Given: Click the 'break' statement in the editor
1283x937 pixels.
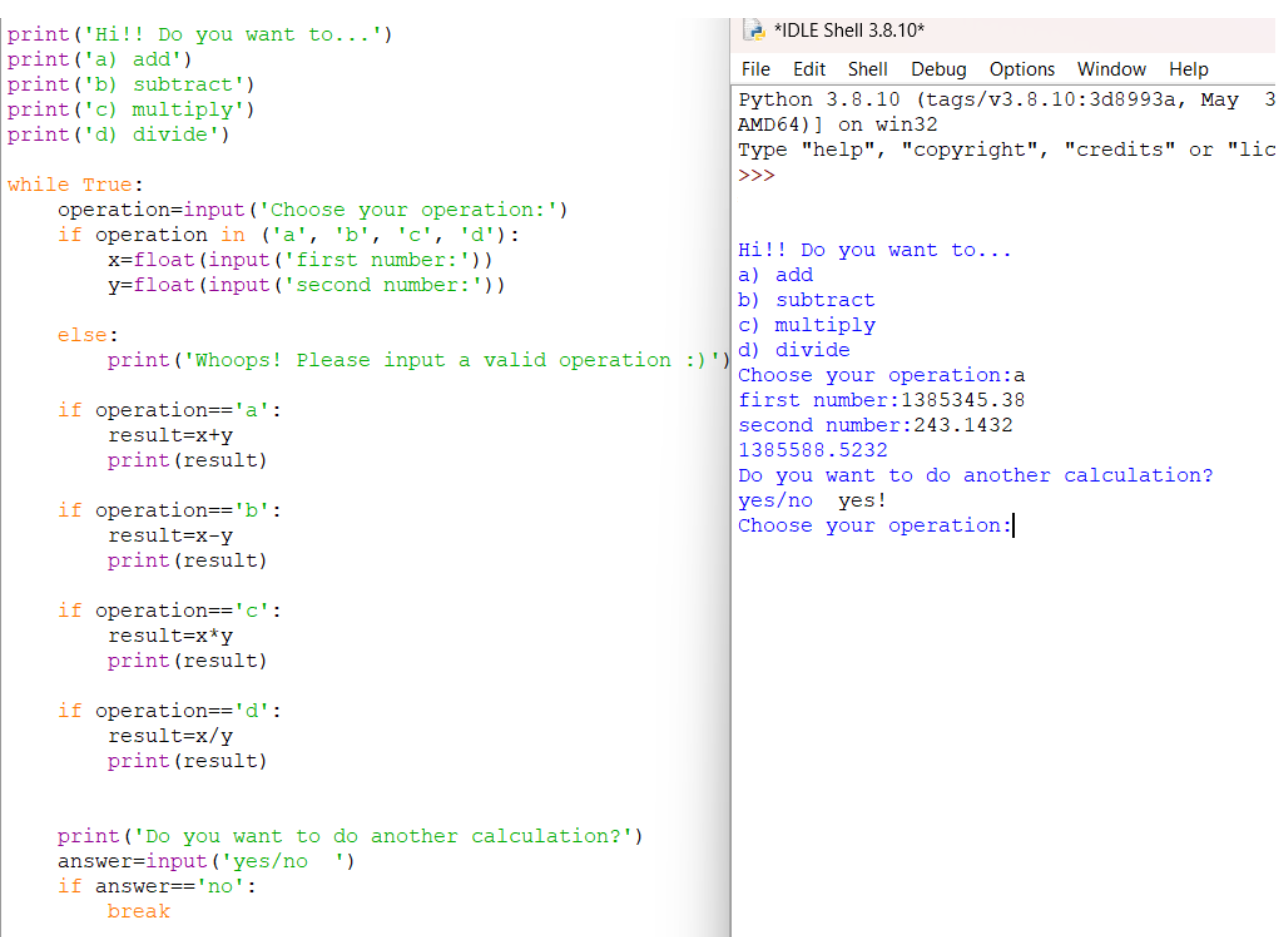Looking at the screenshot, I should pos(138,911).
